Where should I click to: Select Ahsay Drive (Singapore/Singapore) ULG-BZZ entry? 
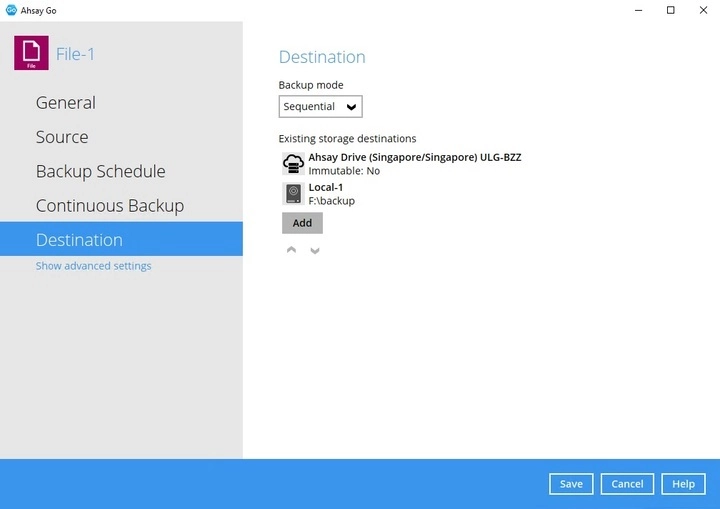[x=415, y=158]
